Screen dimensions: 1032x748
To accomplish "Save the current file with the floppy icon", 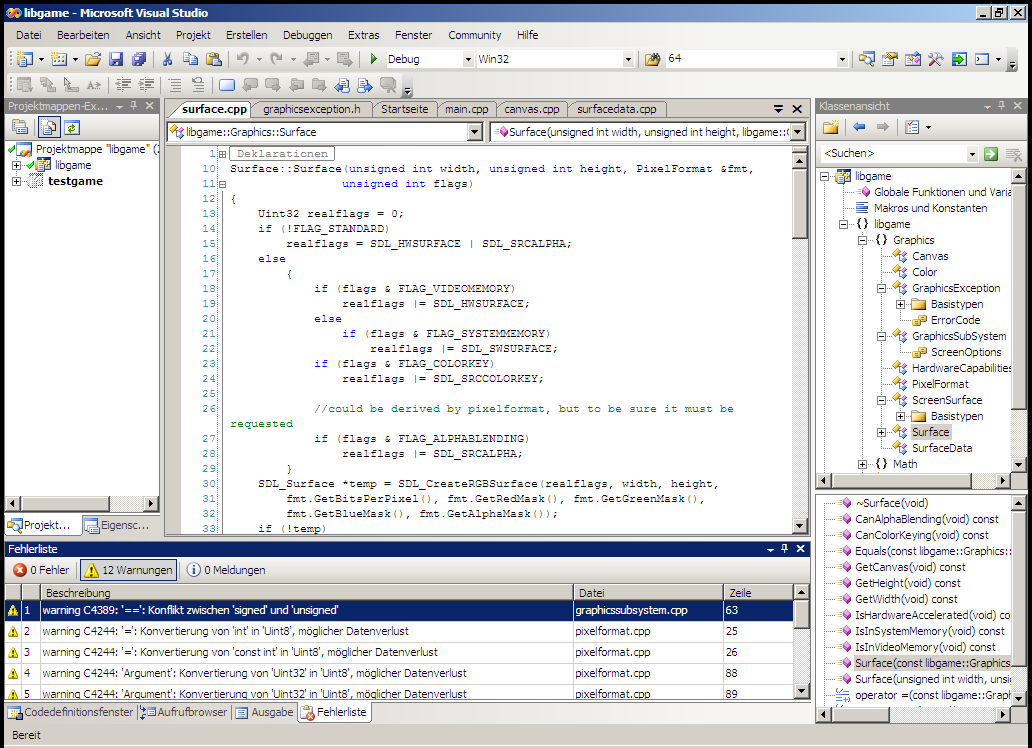I will [x=116, y=59].
